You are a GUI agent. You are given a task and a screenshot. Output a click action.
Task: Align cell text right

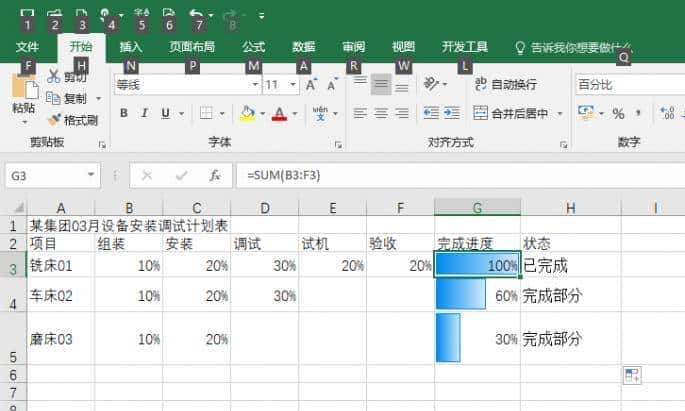click(x=401, y=114)
